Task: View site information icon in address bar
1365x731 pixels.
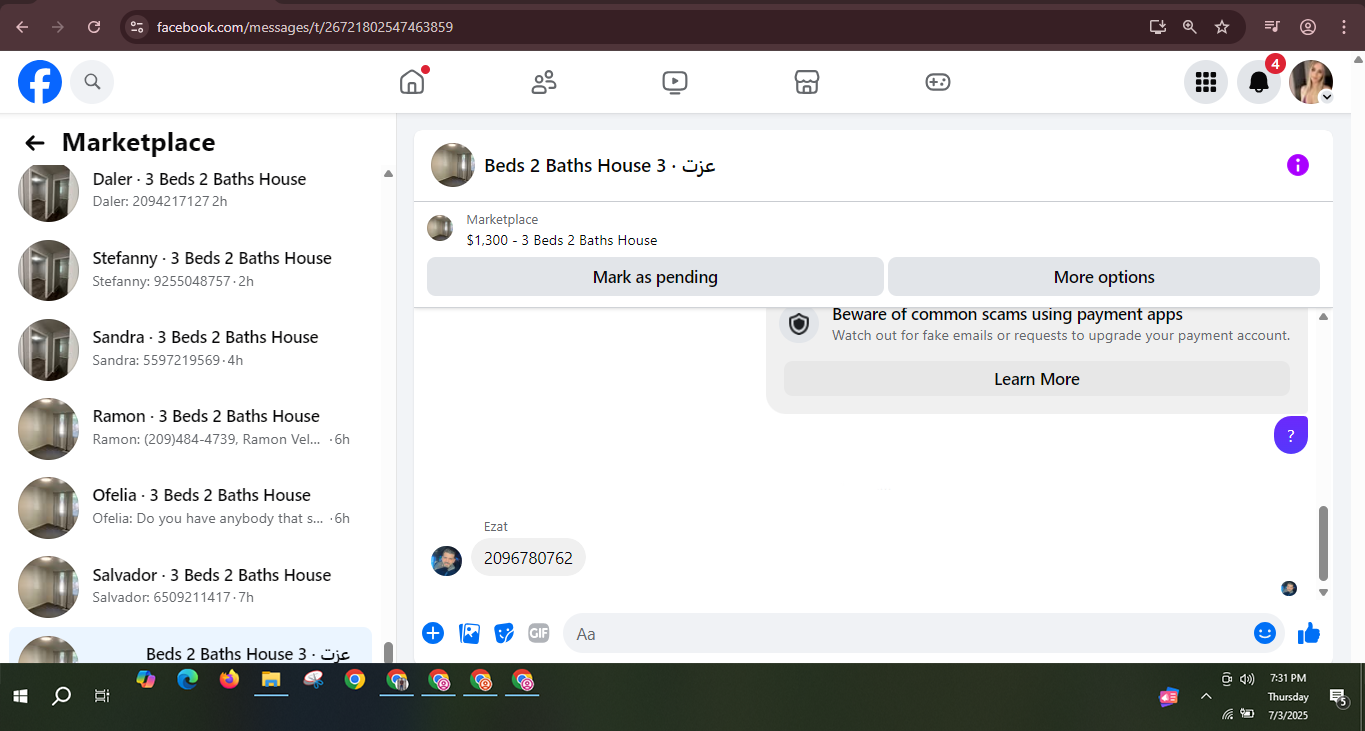Action: (137, 27)
